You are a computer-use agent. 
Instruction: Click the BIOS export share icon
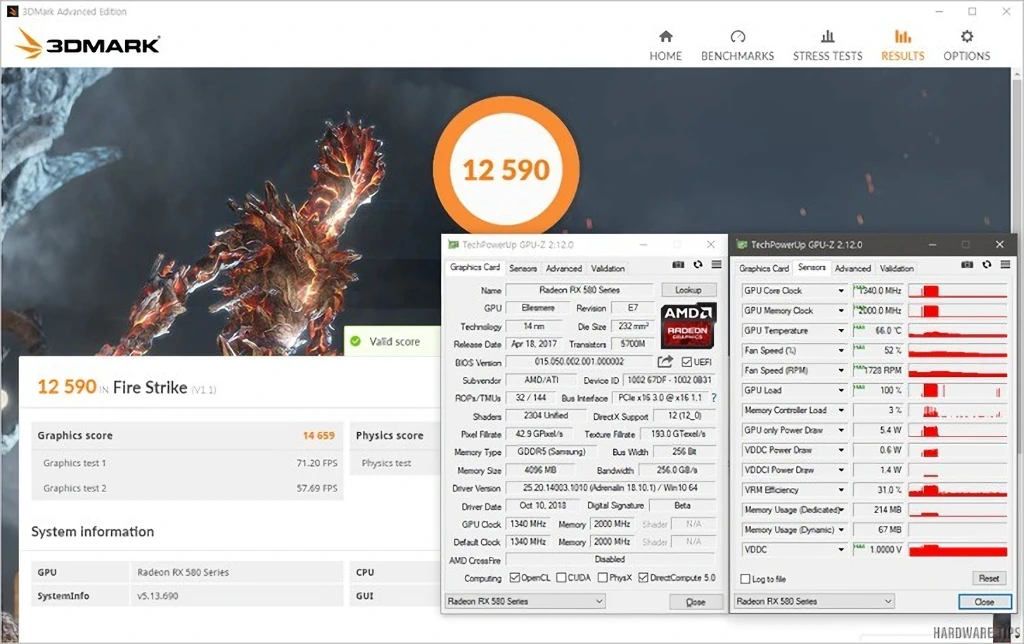tap(665, 361)
